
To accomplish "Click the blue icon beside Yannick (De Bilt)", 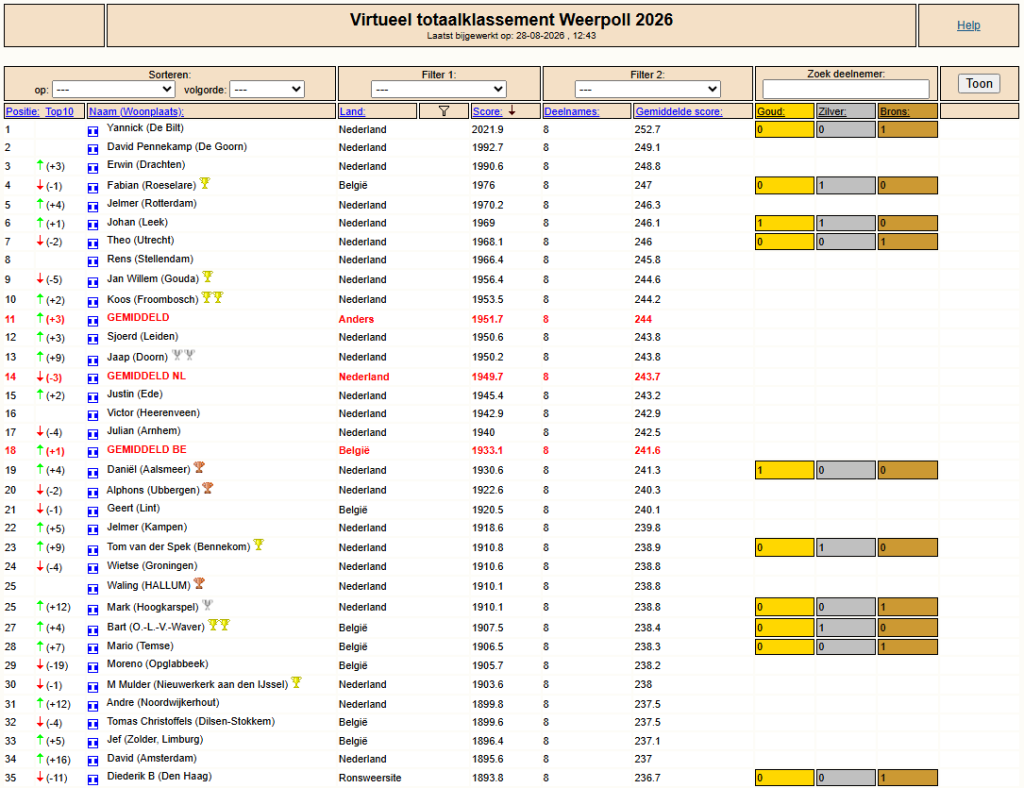I will coord(93,131).
